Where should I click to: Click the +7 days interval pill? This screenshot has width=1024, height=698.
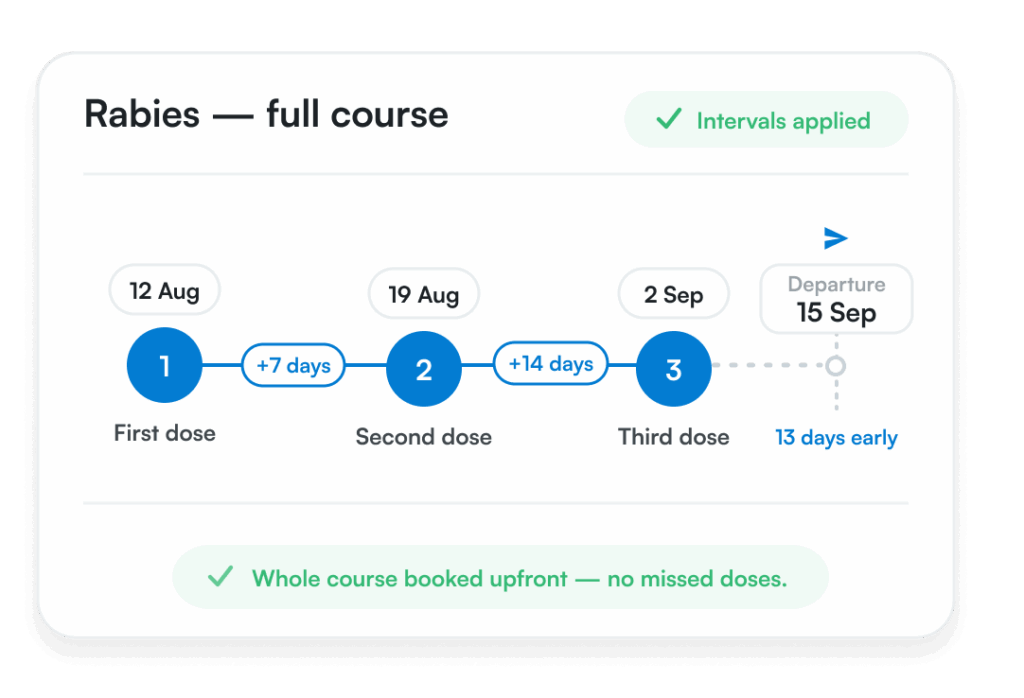point(293,365)
